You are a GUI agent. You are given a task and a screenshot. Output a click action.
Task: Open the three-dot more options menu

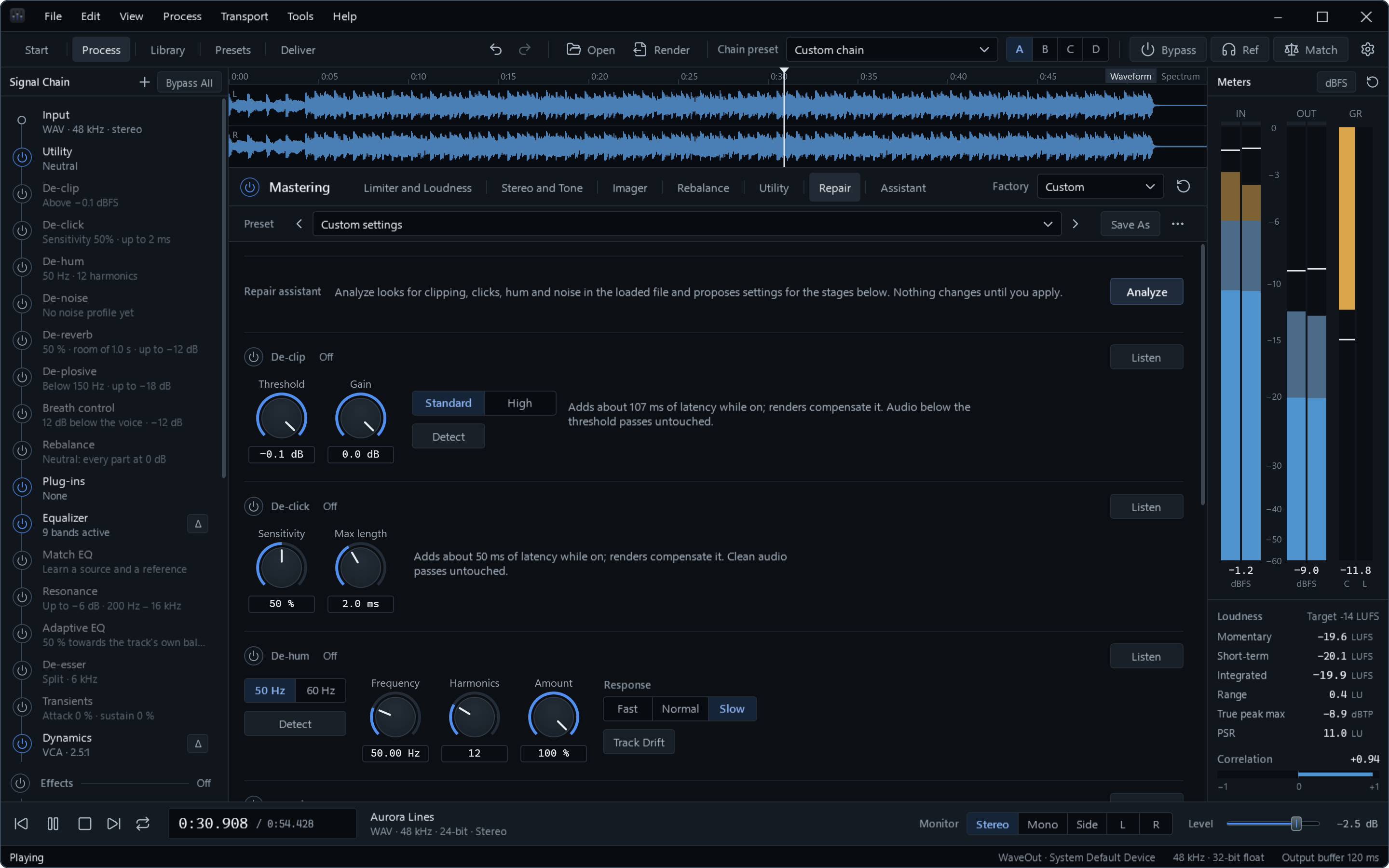pos(1178,224)
